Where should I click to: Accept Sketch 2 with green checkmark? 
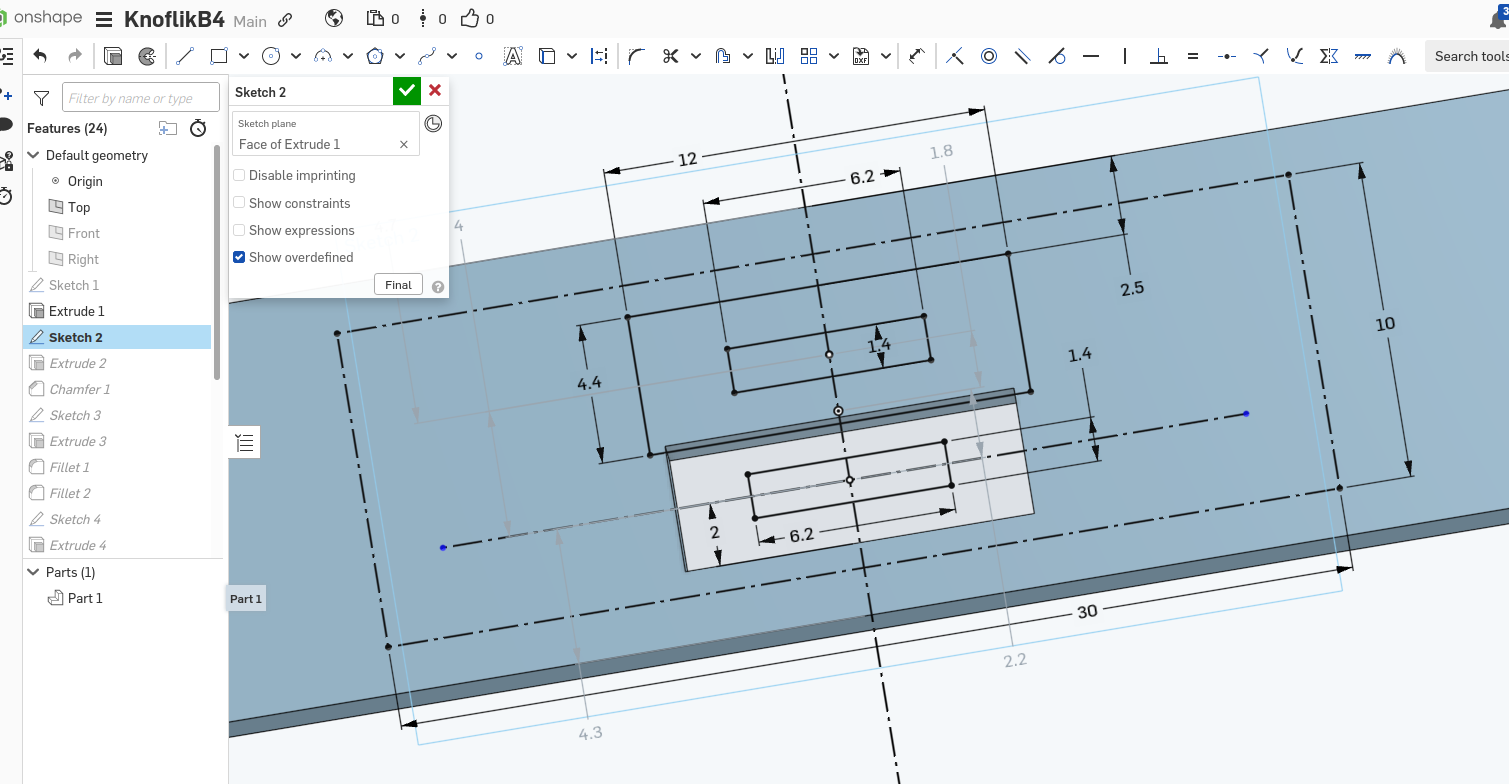(x=406, y=91)
